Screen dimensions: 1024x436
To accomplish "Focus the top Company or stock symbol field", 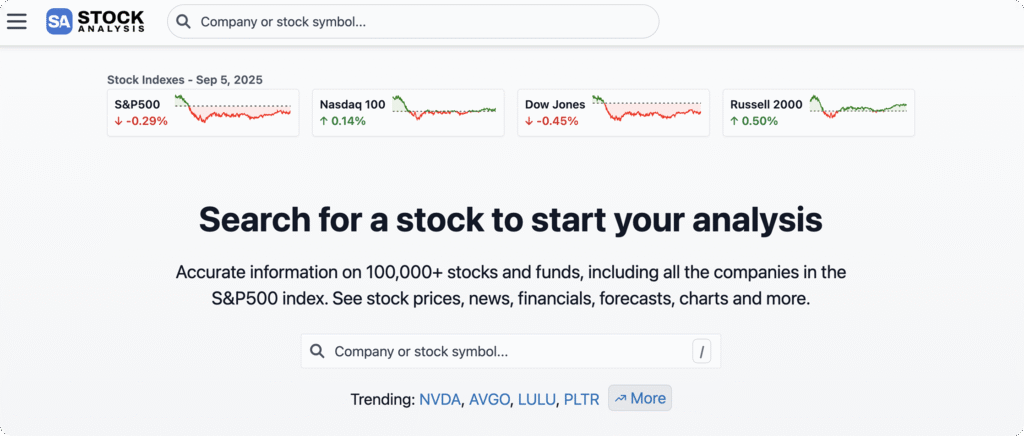I will (x=420, y=22).
